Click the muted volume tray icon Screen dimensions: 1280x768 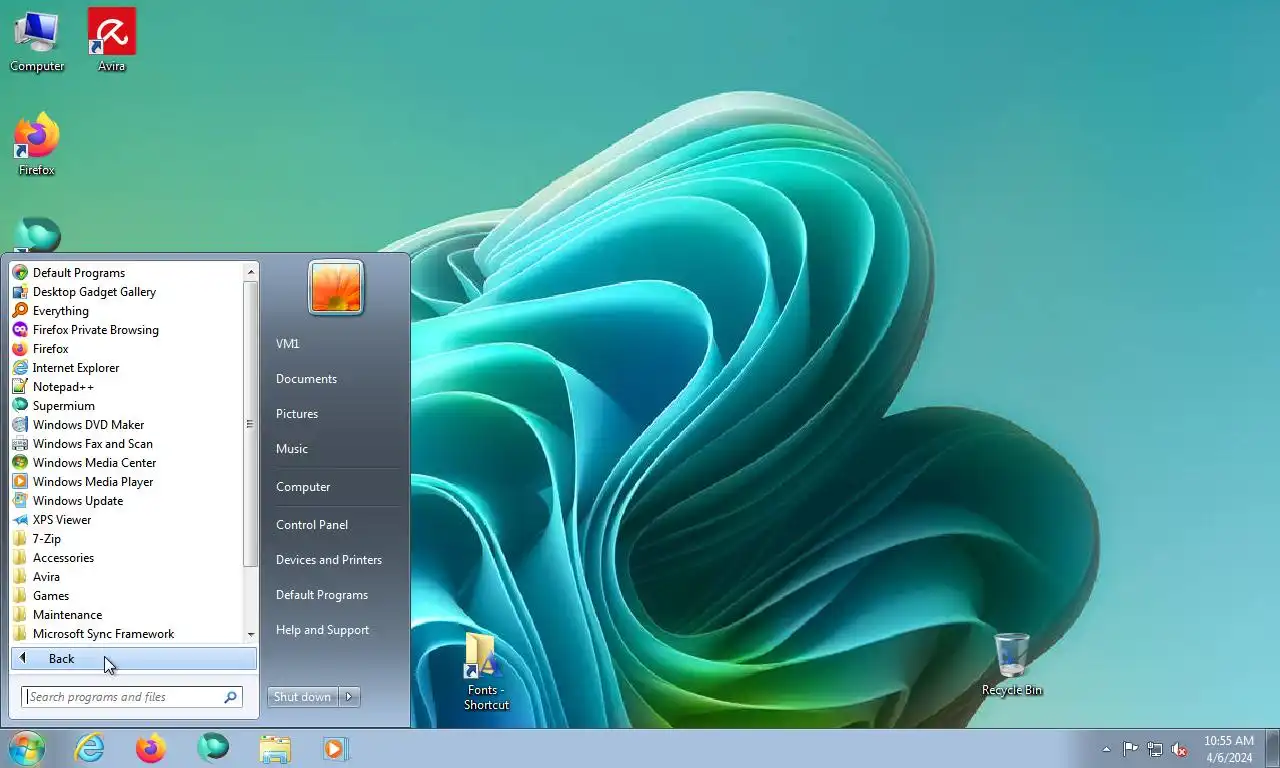tap(1179, 749)
